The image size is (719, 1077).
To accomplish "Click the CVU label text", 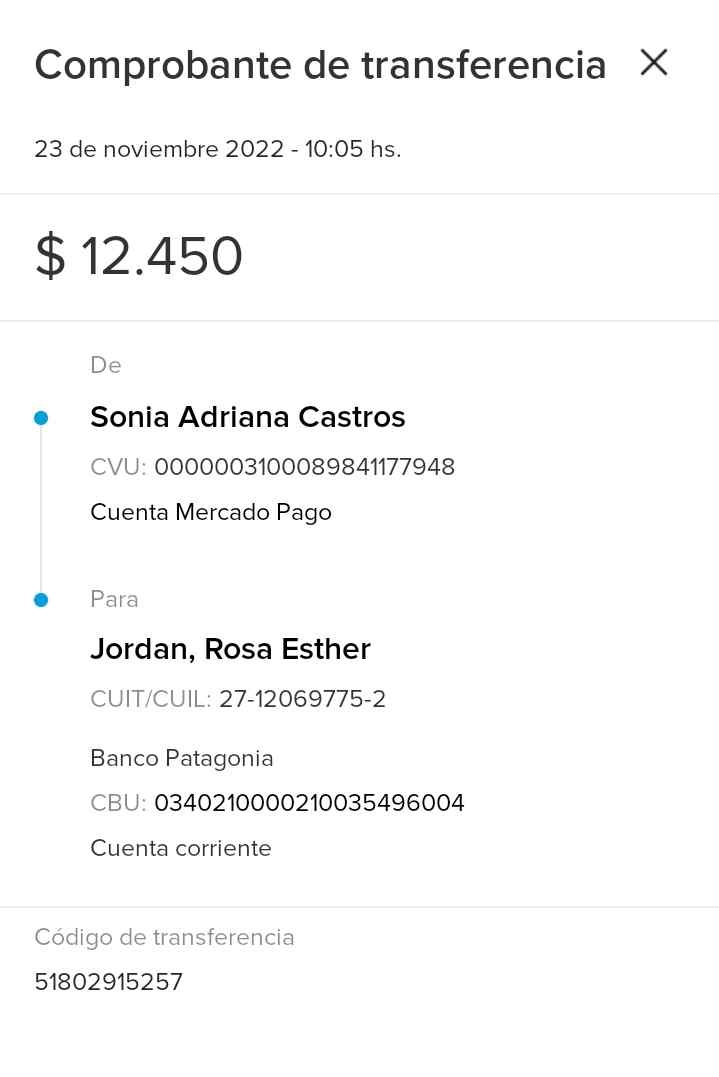I will tap(118, 467).
